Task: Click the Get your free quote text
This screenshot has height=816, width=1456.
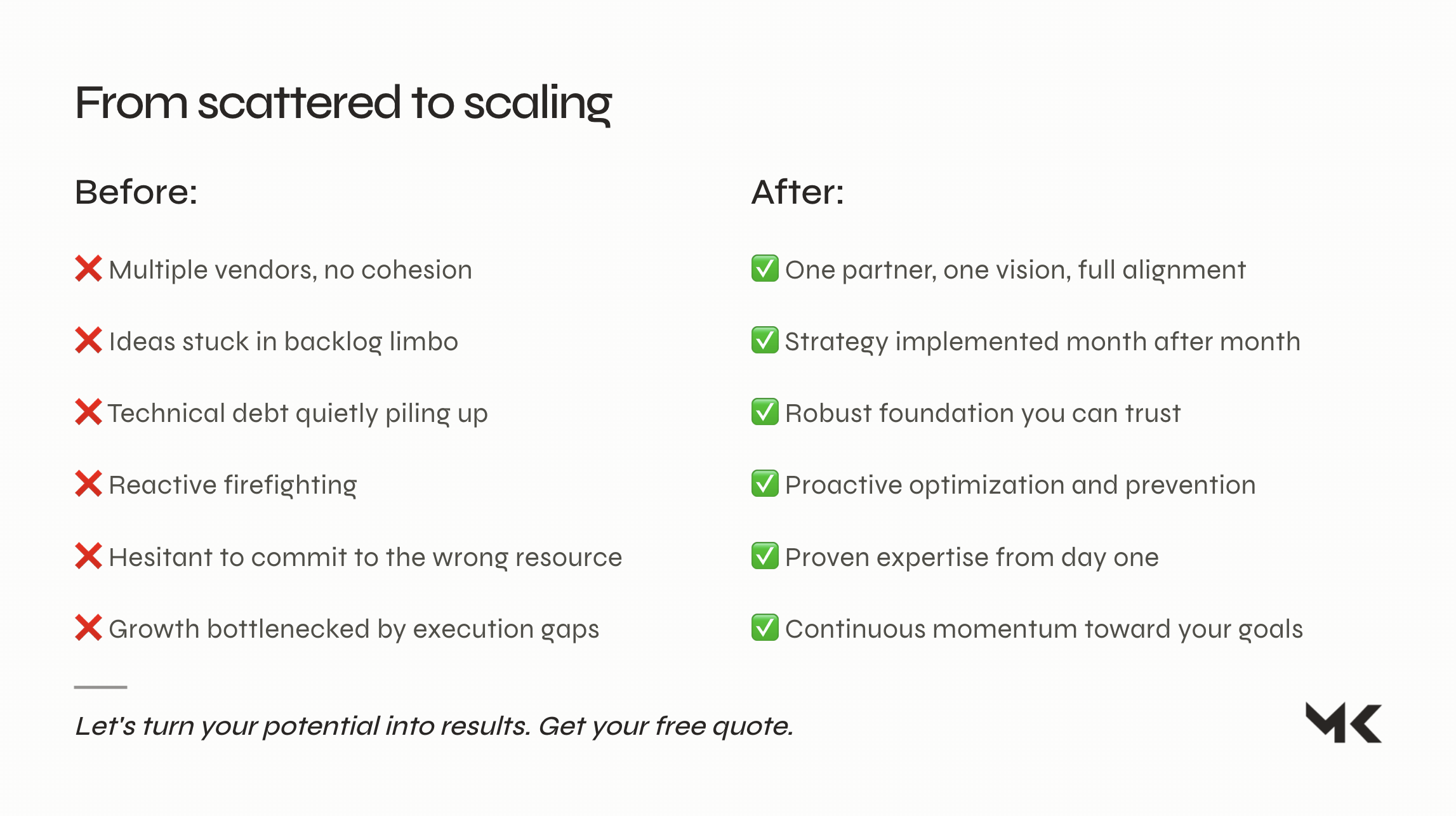Action: point(665,726)
